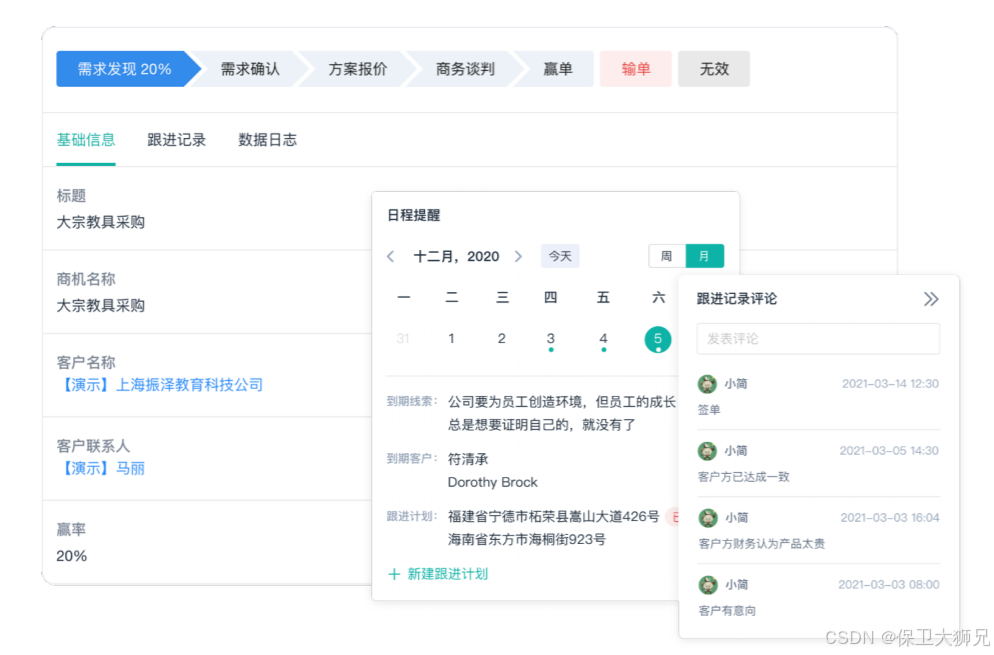This screenshot has width=994, height=655.
Task: Select the 方案报价 stage
Action: (x=358, y=68)
